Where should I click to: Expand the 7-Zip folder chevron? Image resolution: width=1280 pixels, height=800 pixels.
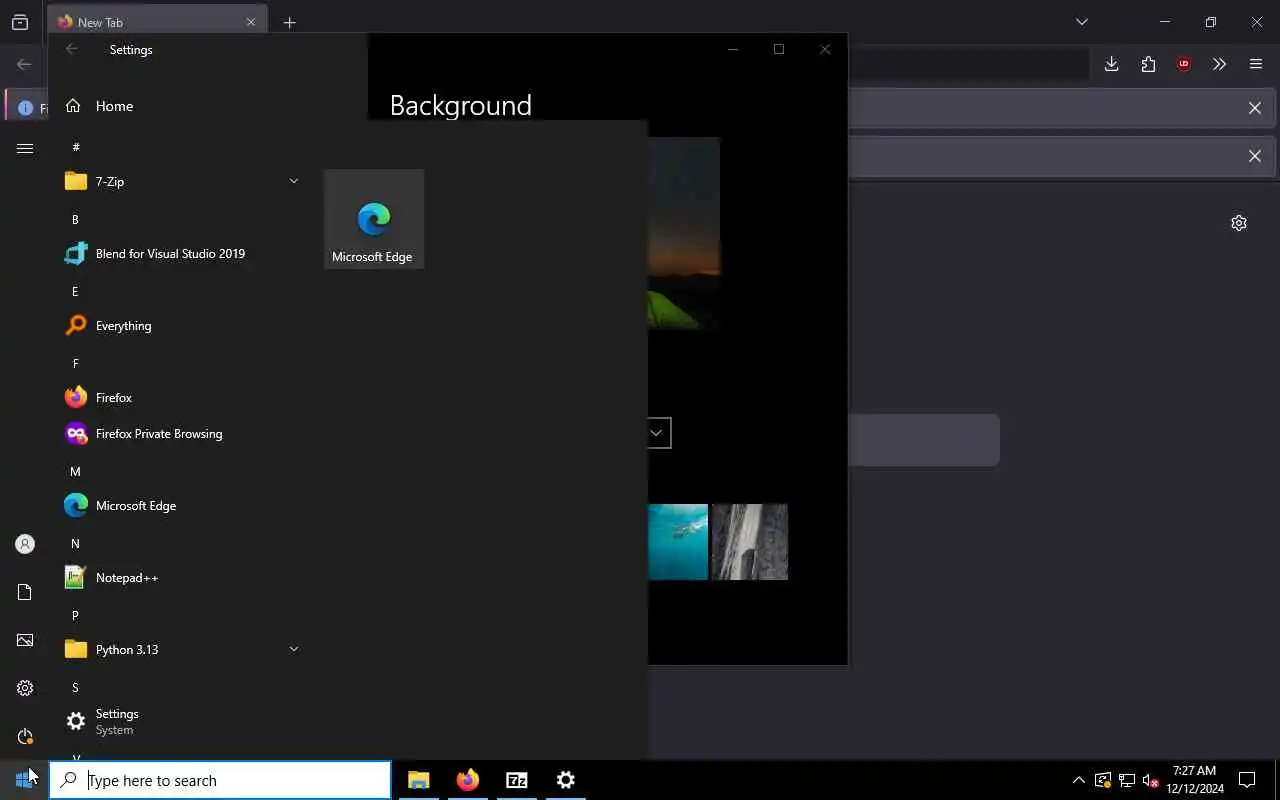[294, 181]
